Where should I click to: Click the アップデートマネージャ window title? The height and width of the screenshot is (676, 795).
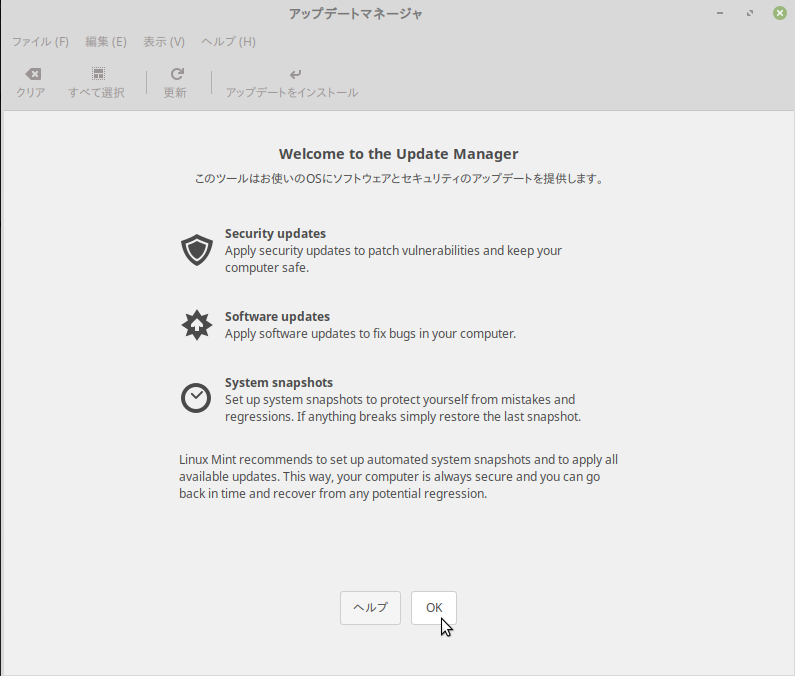point(355,14)
